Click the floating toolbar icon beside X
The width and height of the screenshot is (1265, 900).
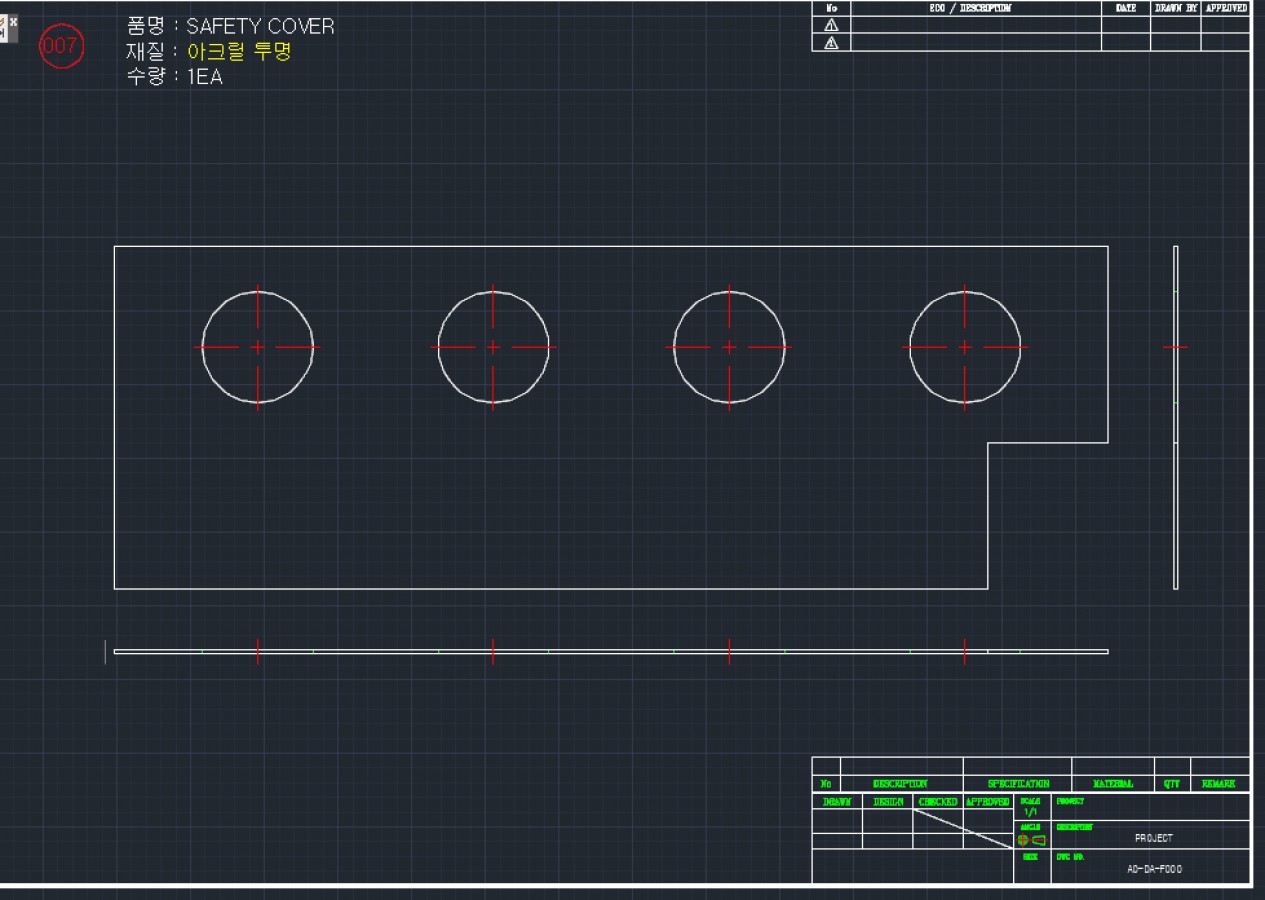(4, 29)
